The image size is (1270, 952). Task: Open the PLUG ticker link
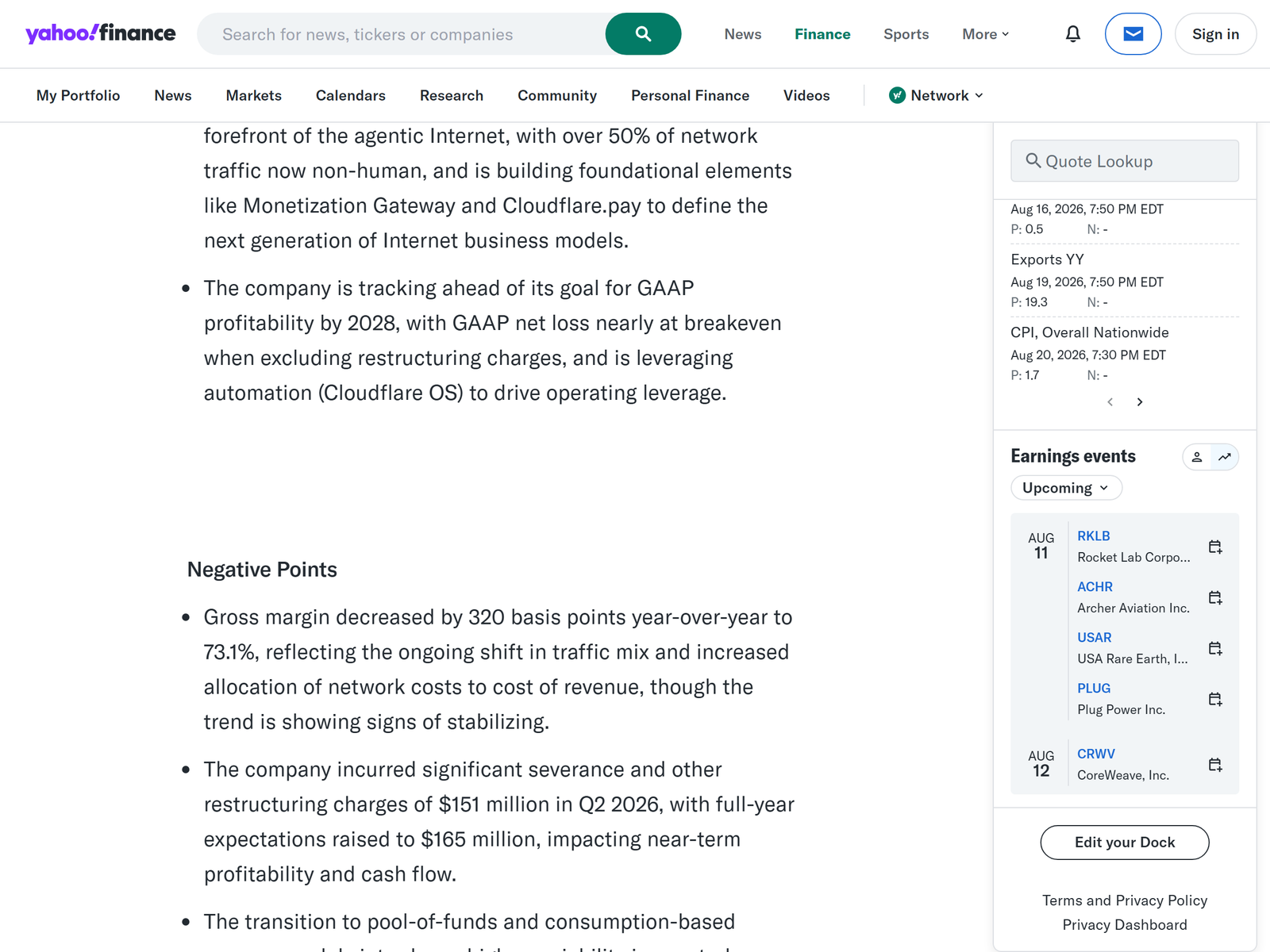[1094, 689]
